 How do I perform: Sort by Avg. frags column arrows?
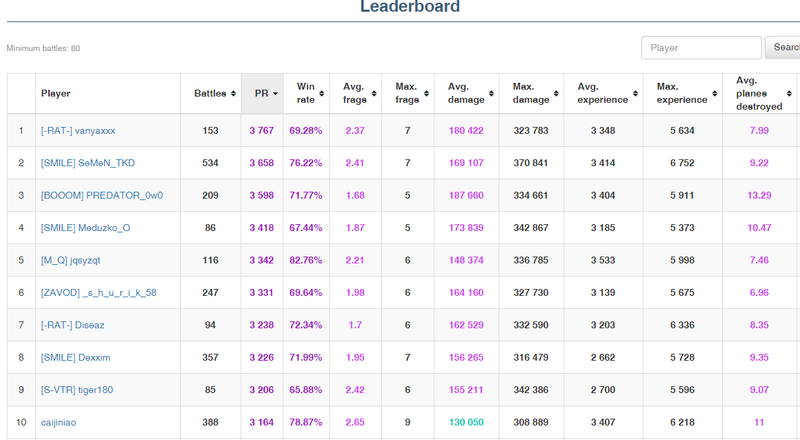coord(374,93)
